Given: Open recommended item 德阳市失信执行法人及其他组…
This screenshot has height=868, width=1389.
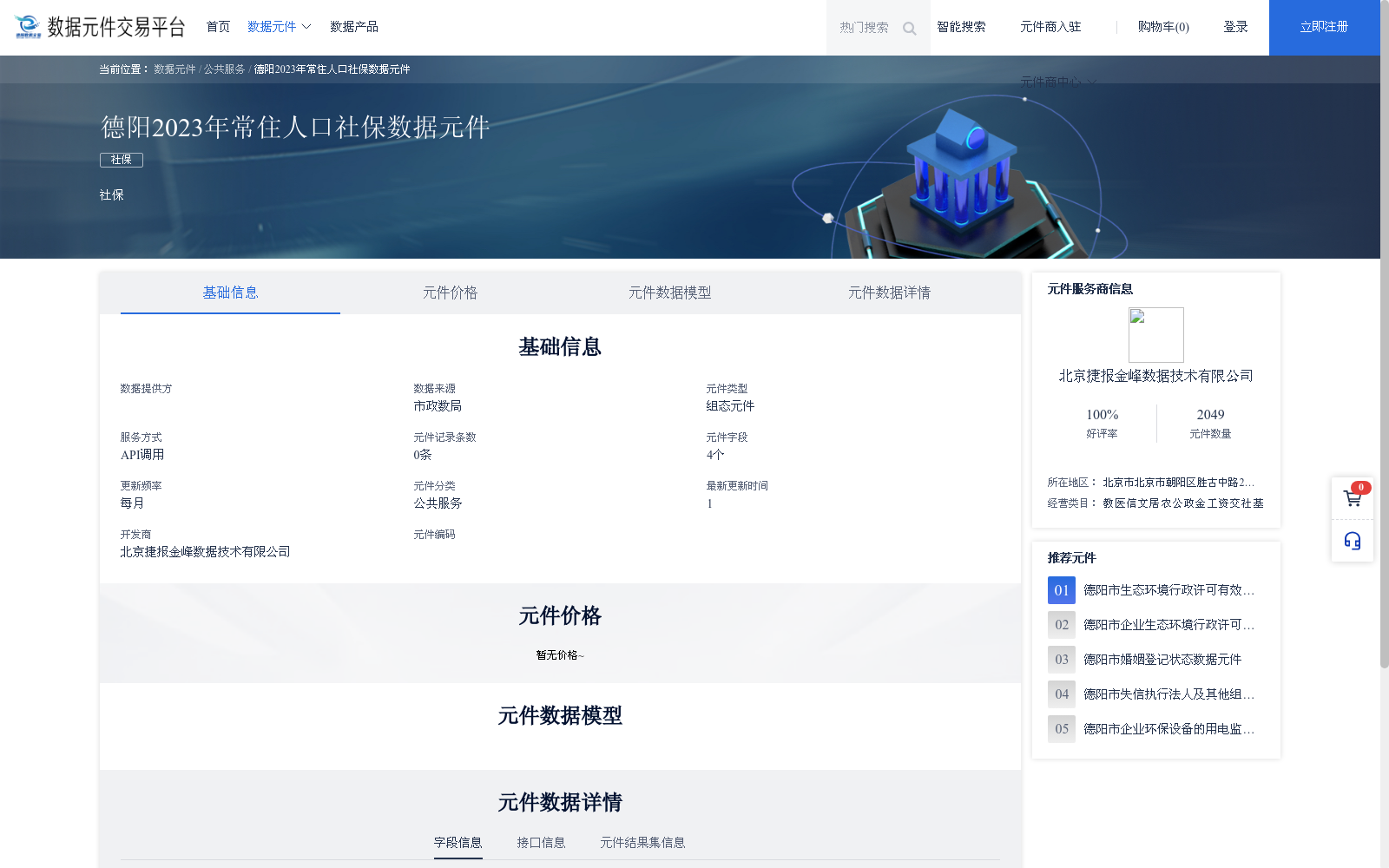Looking at the screenshot, I should tap(1168, 694).
